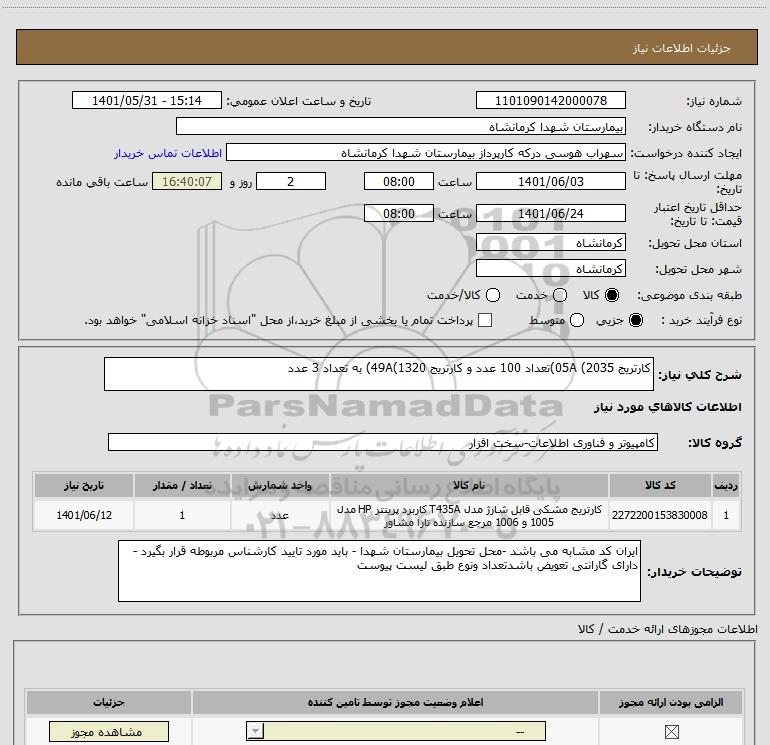Viewport: 770px width, 745px height.
Task: Click the الزامی بودن ارائه مجوز header
Action: pos(671,702)
